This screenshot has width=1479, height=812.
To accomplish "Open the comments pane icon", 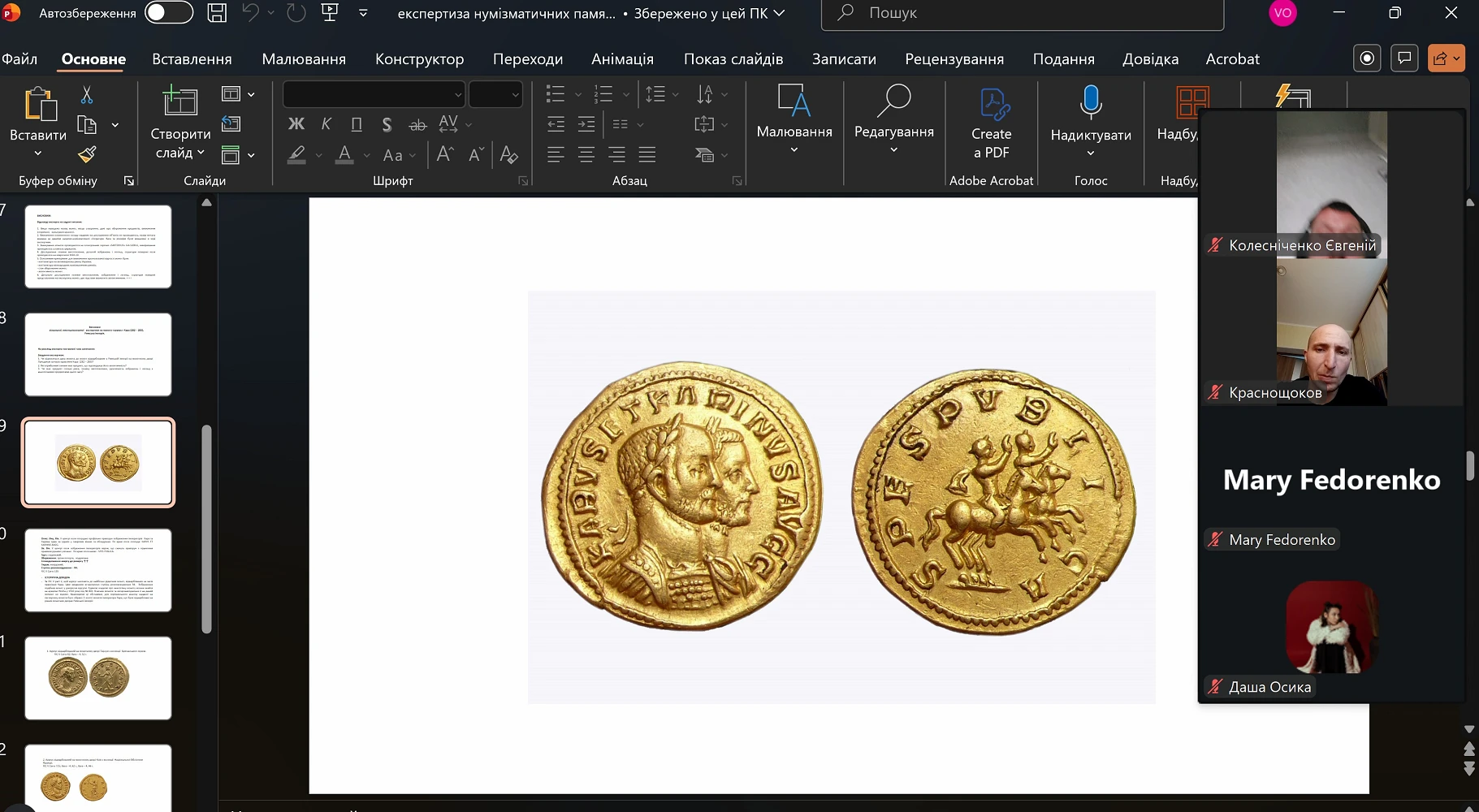I will [x=1404, y=58].
